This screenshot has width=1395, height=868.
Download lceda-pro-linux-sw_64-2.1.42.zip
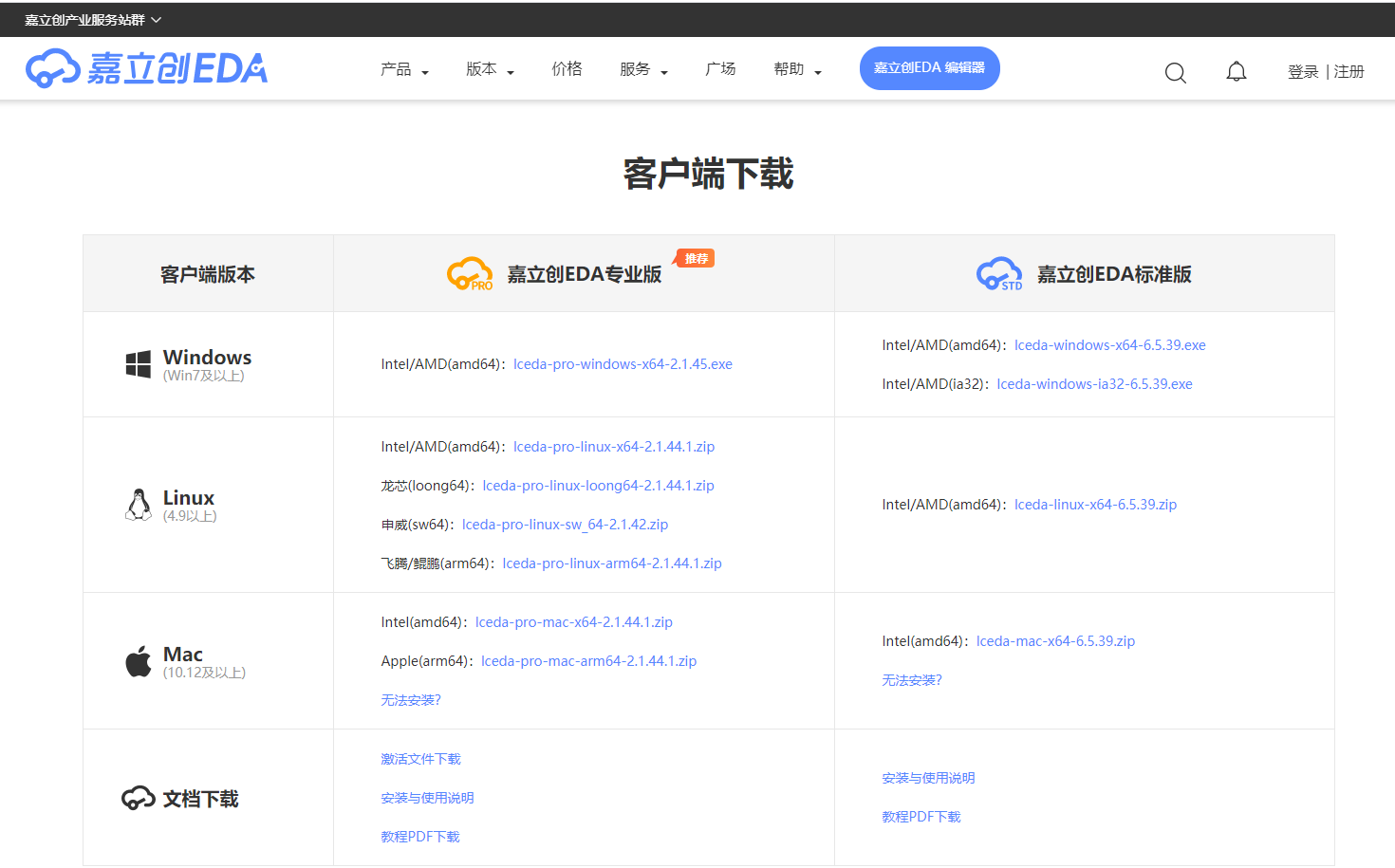coord(565,525)
